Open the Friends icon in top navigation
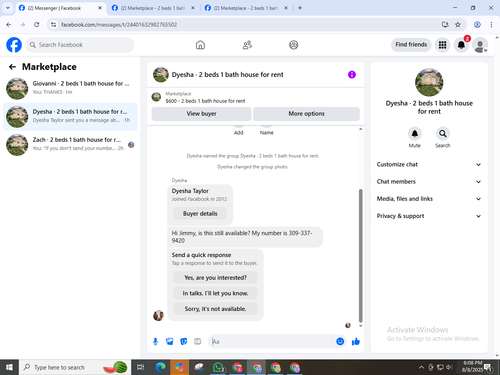Screen dimensions: 500x375 click(x=247, y=45)
